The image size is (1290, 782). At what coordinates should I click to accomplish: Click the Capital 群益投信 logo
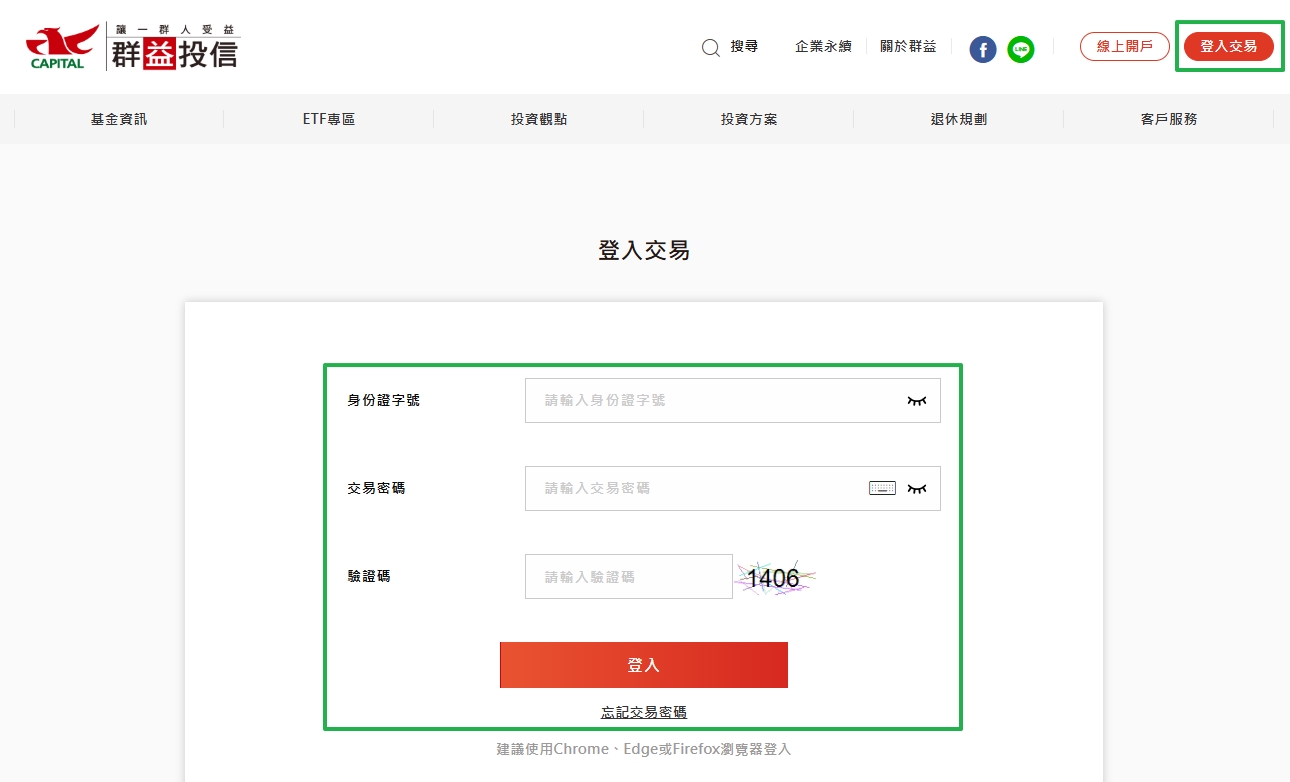(133, 47)
